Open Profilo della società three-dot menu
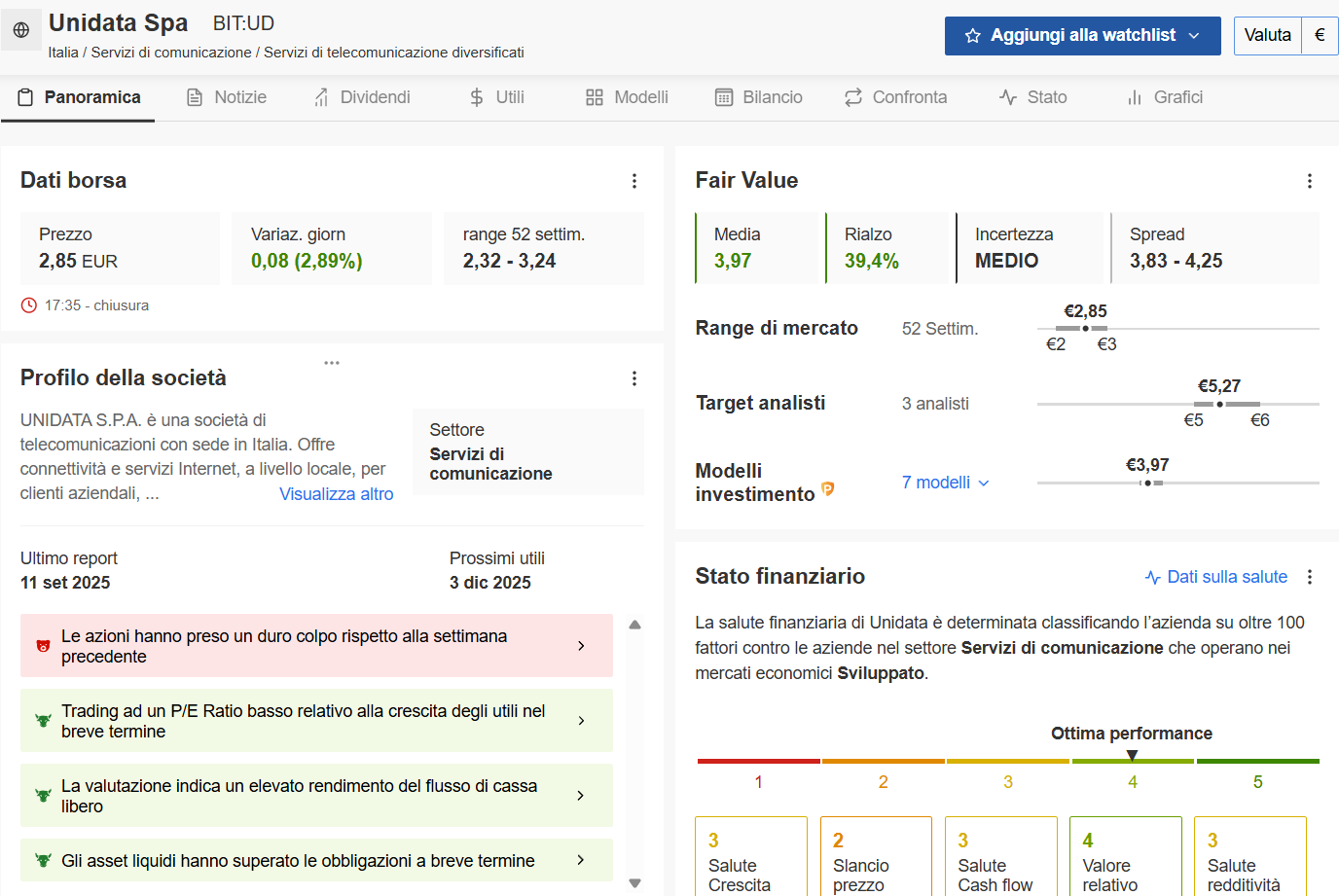Viewport: 1339px width, 896px height. point(633,378)
